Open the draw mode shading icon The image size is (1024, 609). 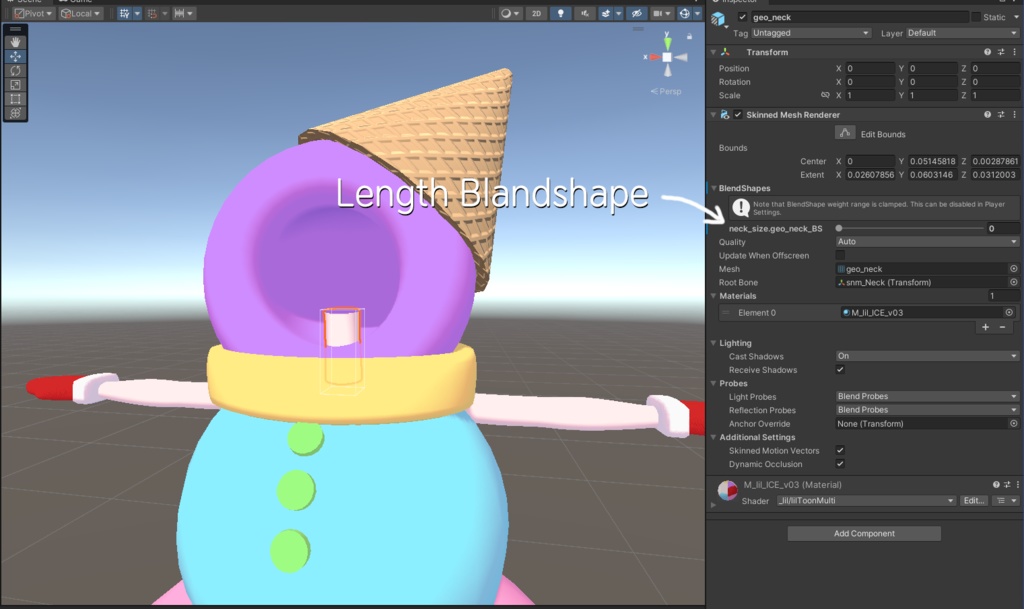click(505, 13)
